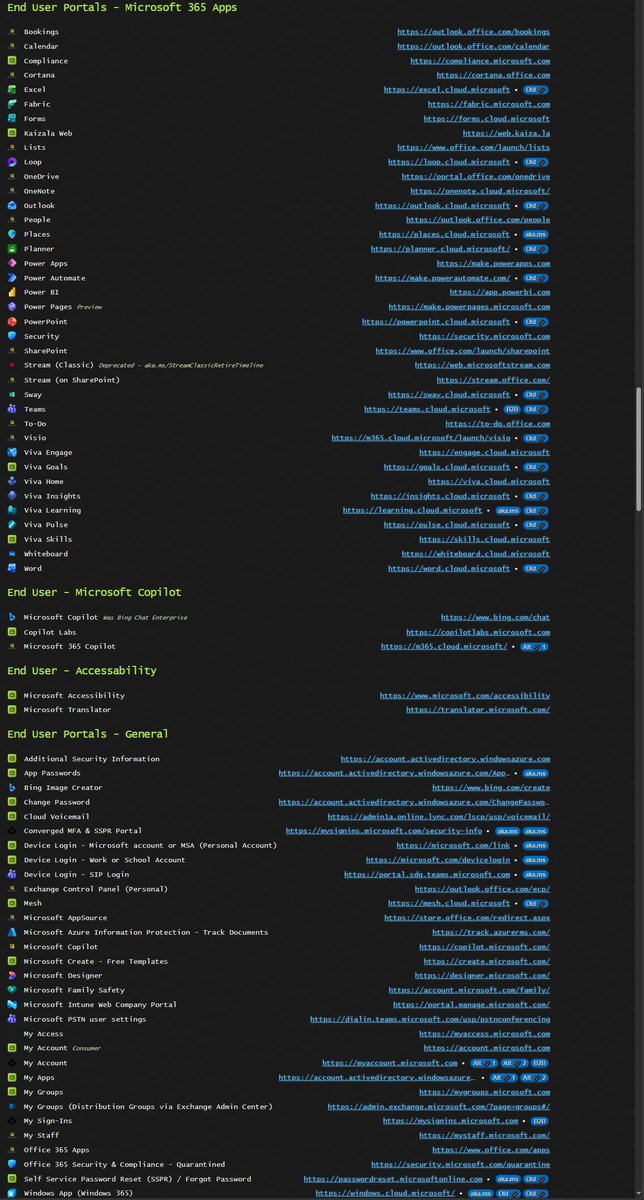644x1200 pixels.
Task: Click the PowerPoint icon
Action: point(12,322)
